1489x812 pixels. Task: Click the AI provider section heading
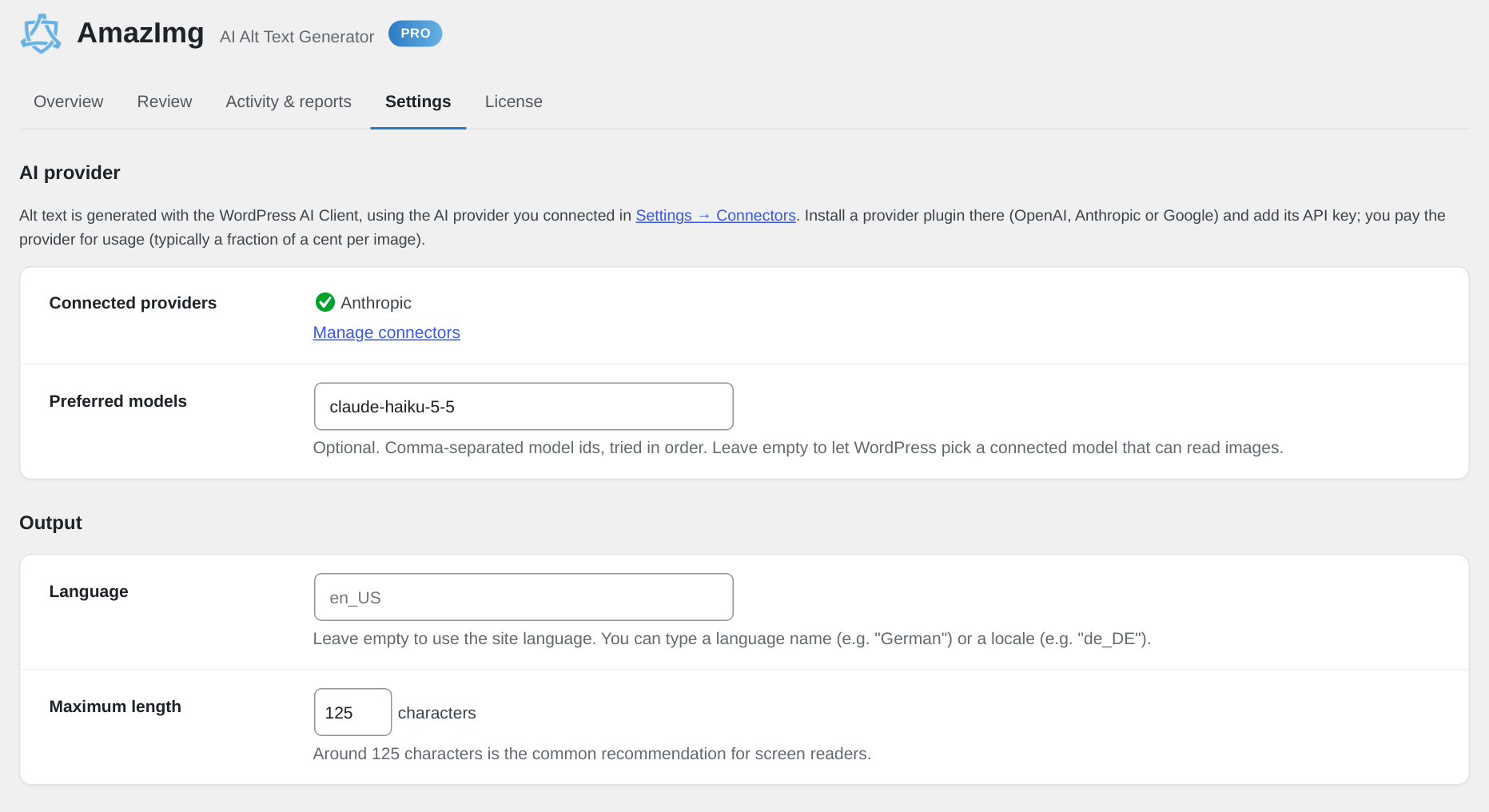(70, 173)
